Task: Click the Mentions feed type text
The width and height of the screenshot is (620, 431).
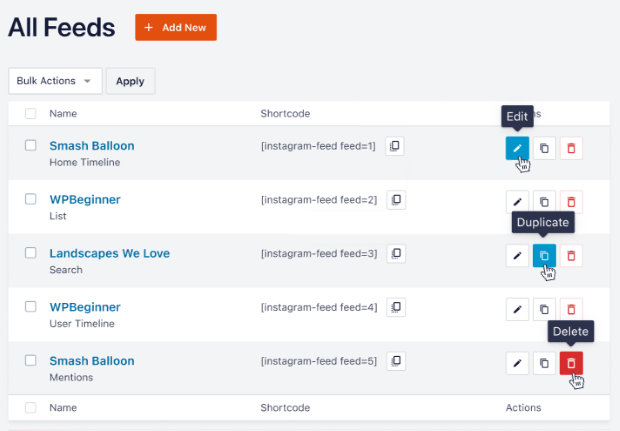Action: tap(71, 377)
